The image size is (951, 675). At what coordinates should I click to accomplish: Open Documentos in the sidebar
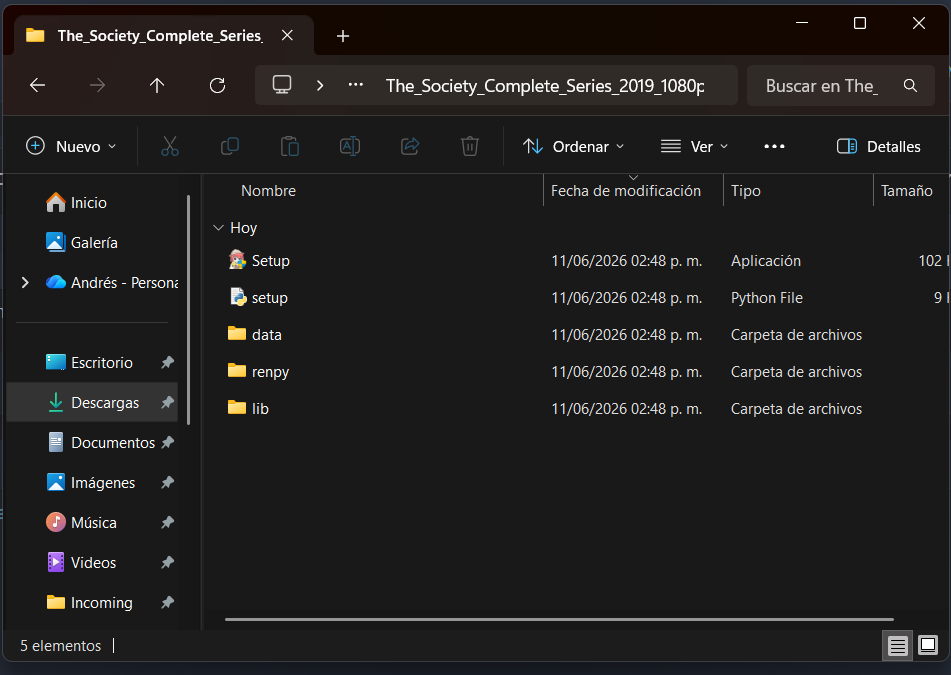click(113, 443)
